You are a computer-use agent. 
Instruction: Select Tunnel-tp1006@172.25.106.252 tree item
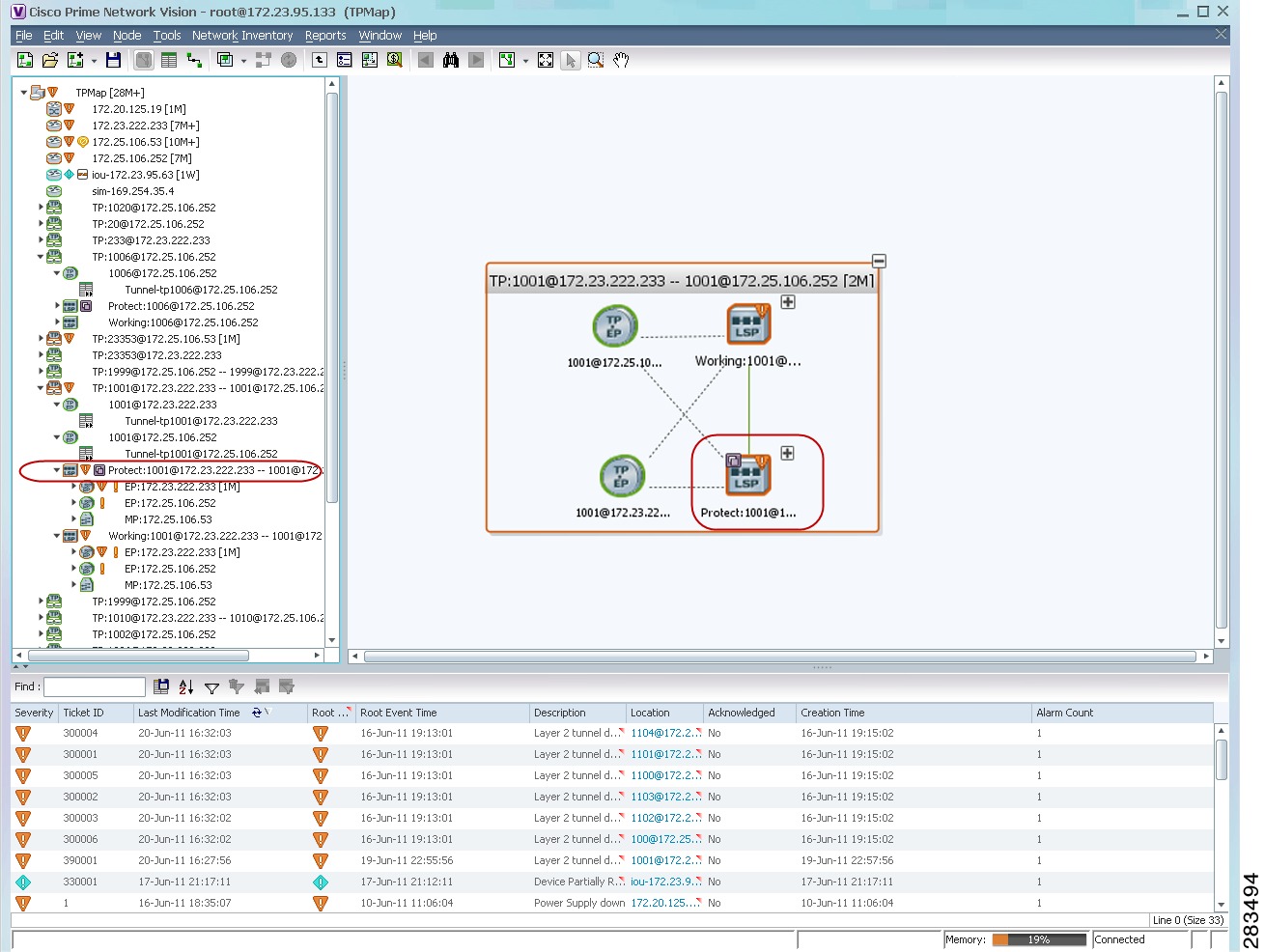click(201, 290)
